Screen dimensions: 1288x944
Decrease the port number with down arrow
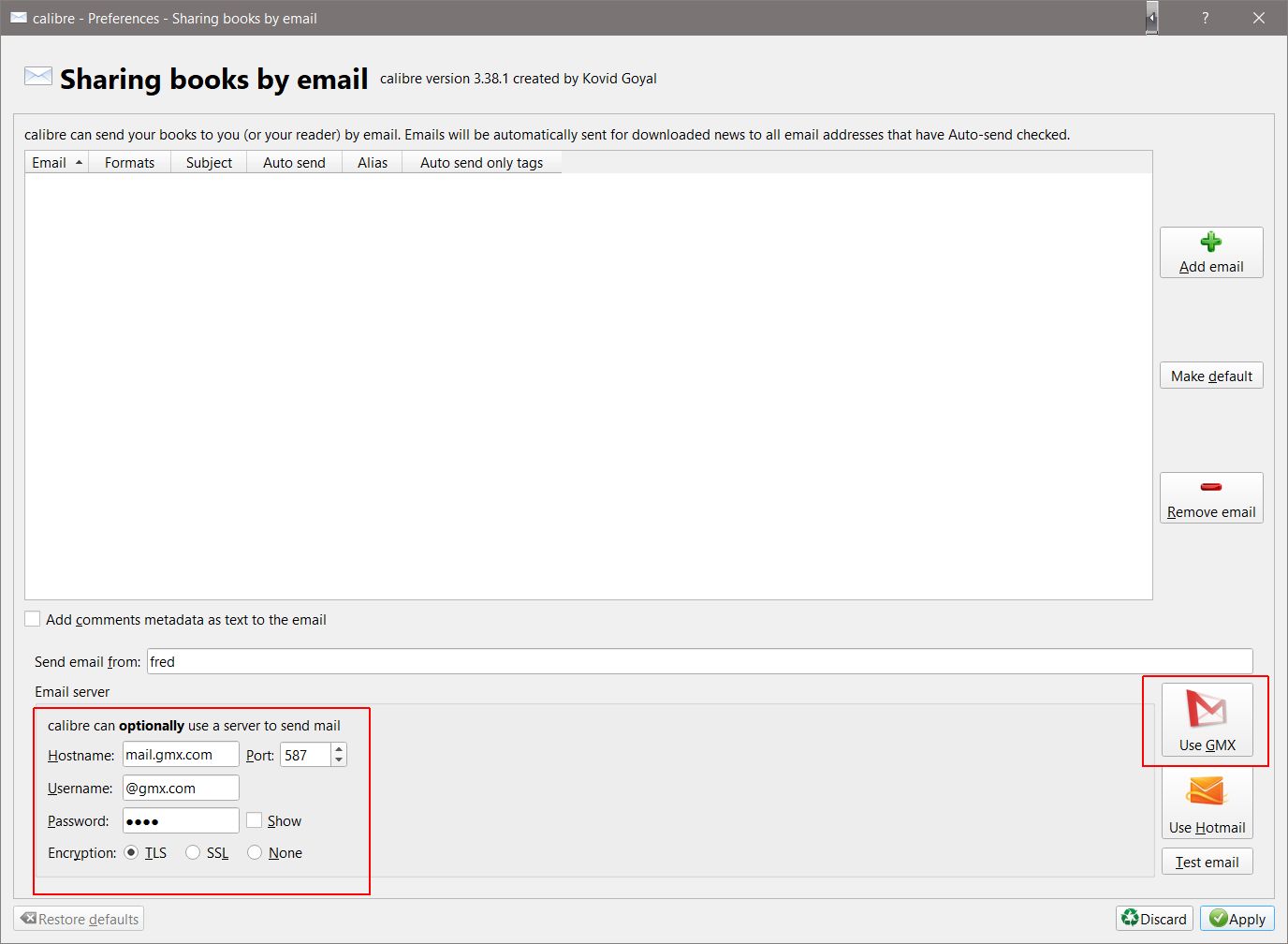coord(339,760)
